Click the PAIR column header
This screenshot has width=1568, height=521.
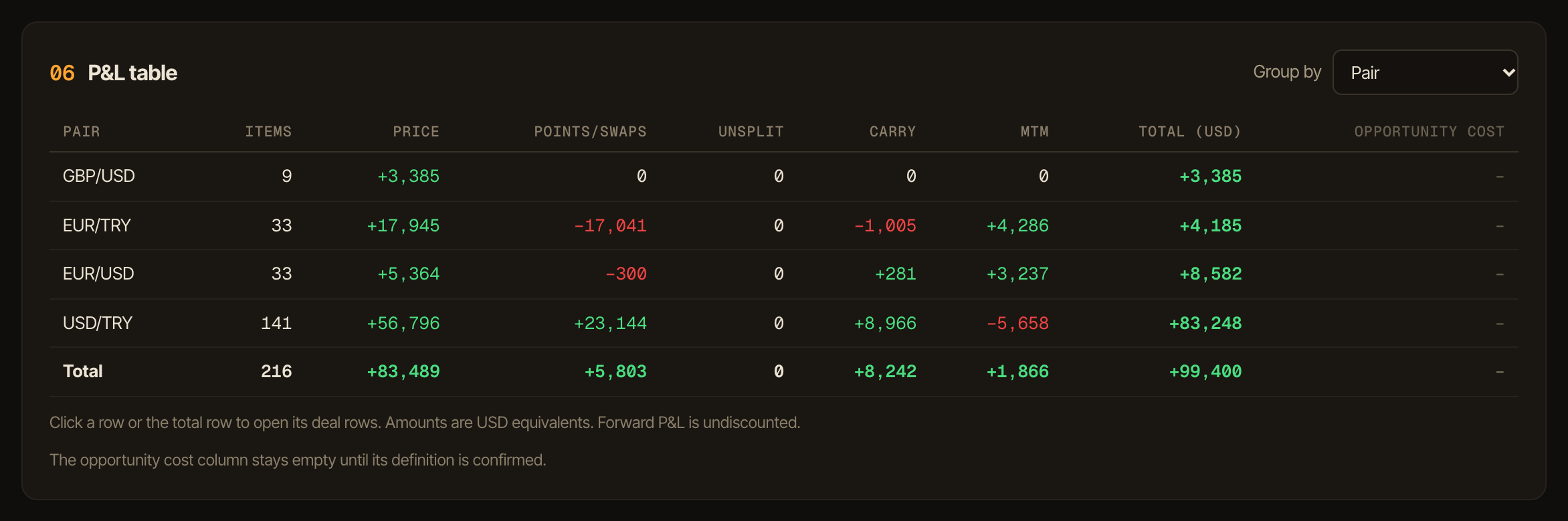tap(82, 132)
